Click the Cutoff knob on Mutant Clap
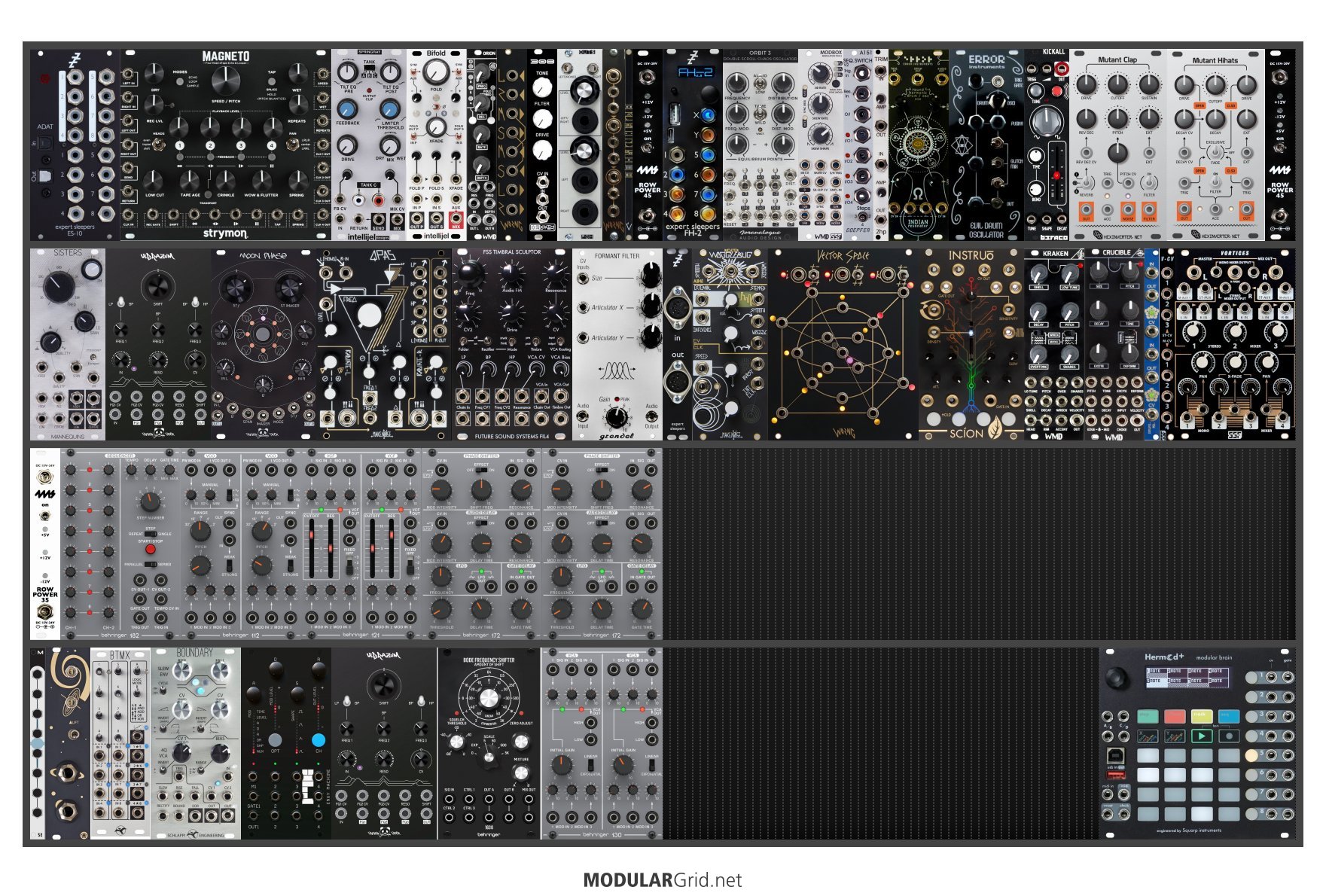 click(1118, 84)
